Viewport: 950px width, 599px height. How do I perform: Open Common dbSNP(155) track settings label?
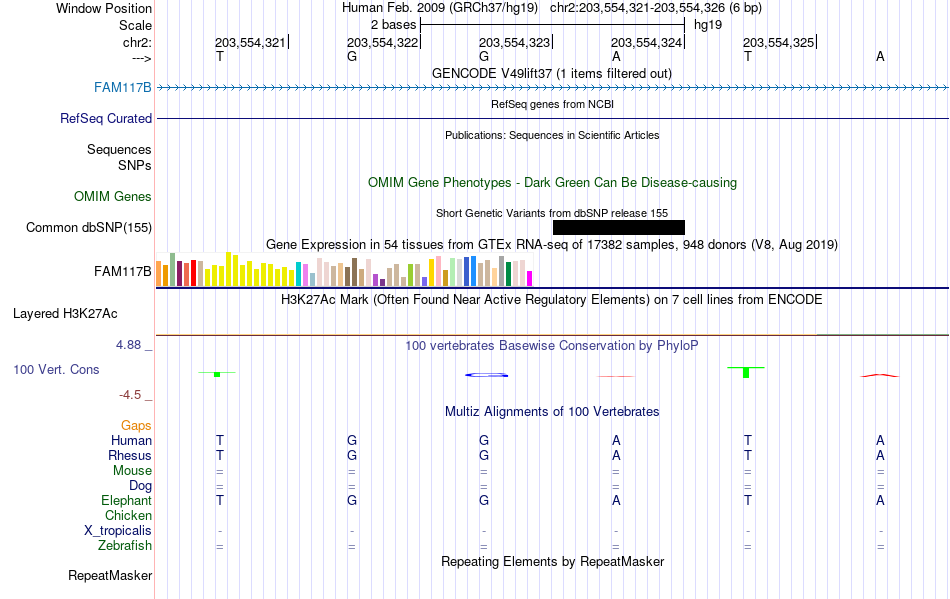coord(88,227)
